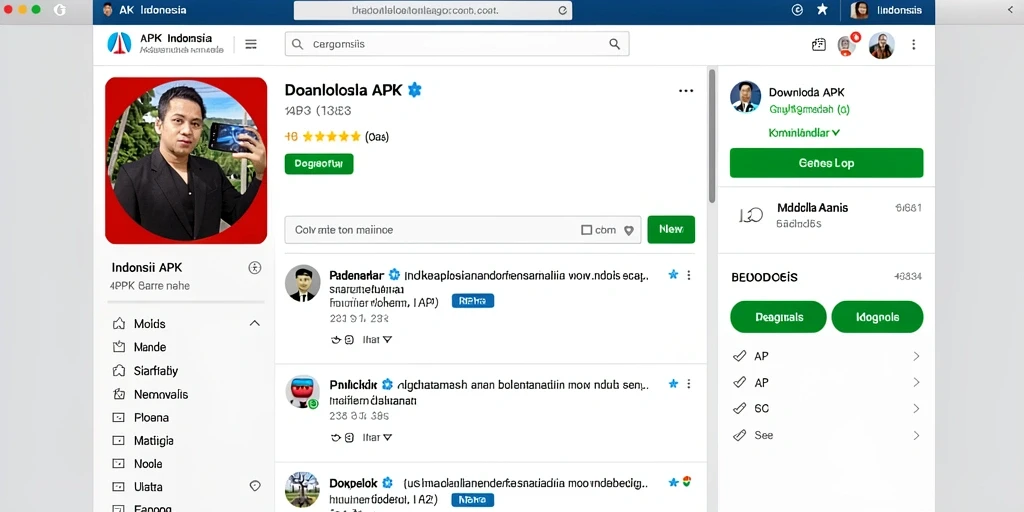Click the Cargomsiis search field
Screen dimensions: 1024x512
[457, 44]
